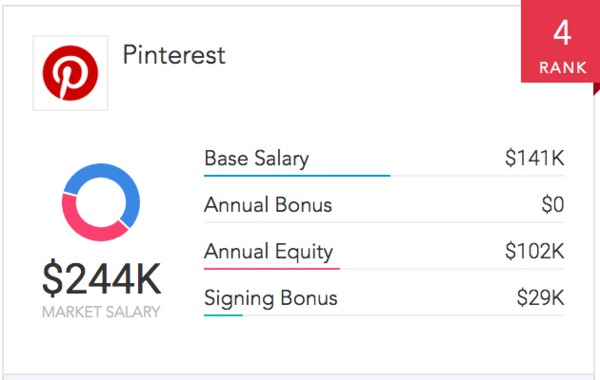Select the Annual Bonus row label
This screenshot has height=380, width=600.
click(268, 205)
